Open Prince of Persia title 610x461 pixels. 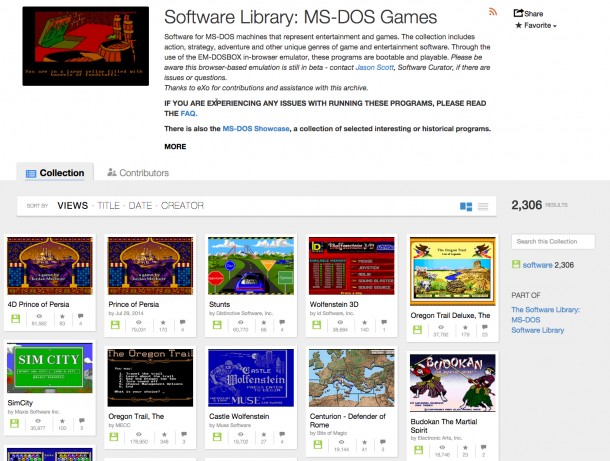133,304
